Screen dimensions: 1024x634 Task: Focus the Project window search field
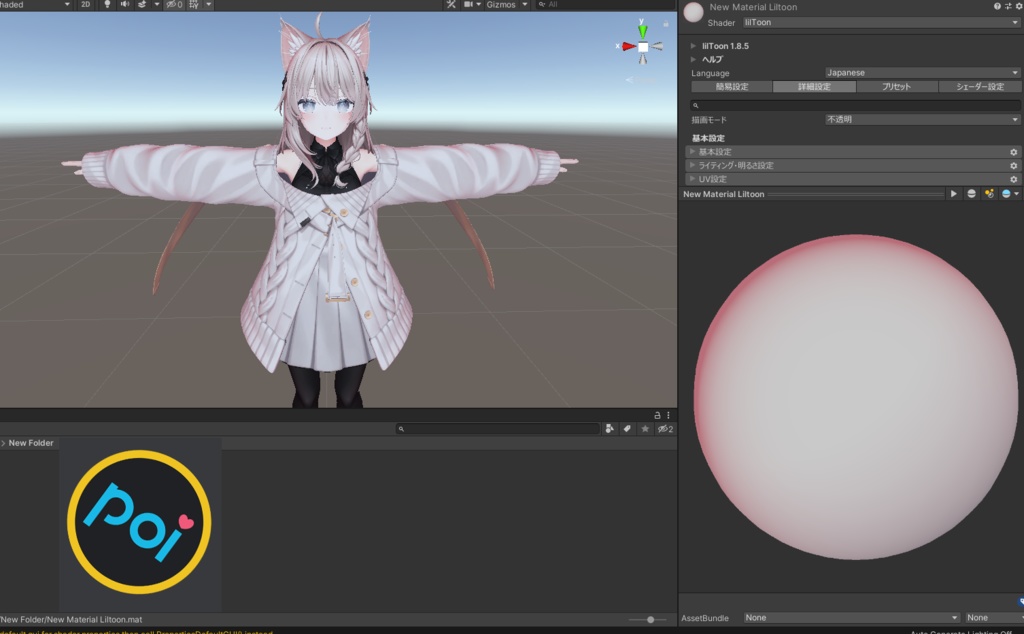click(x=498, y=429)
